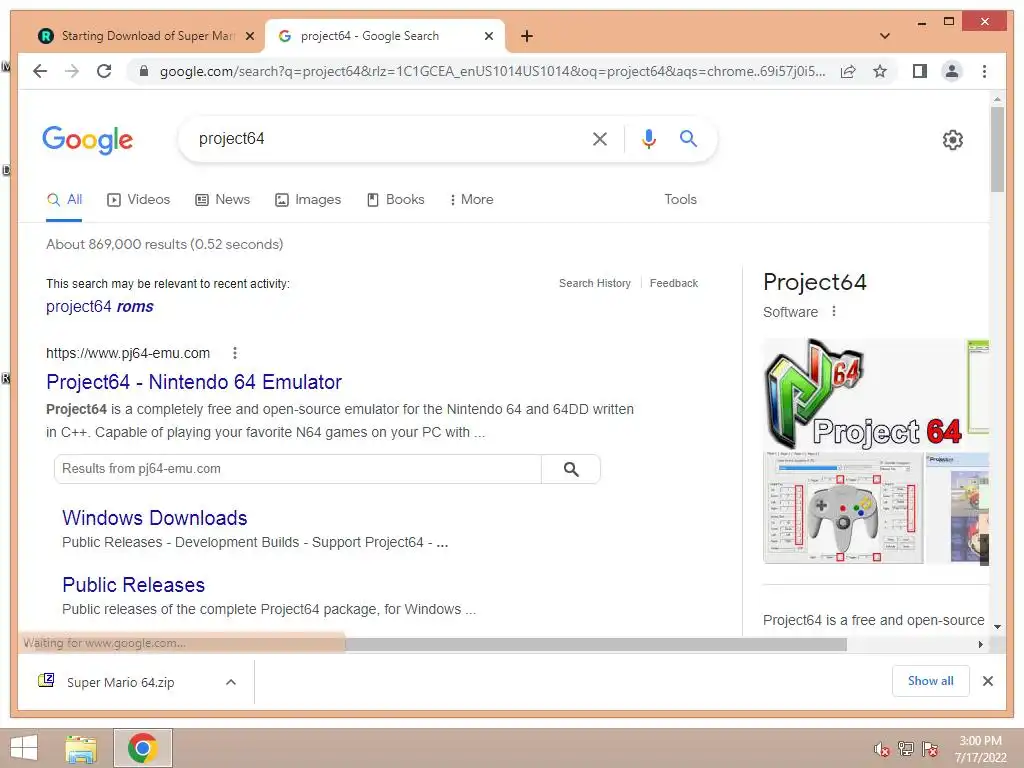Open Super Mario 64.zip download
1024x768 pixels.
pos(121,682)
